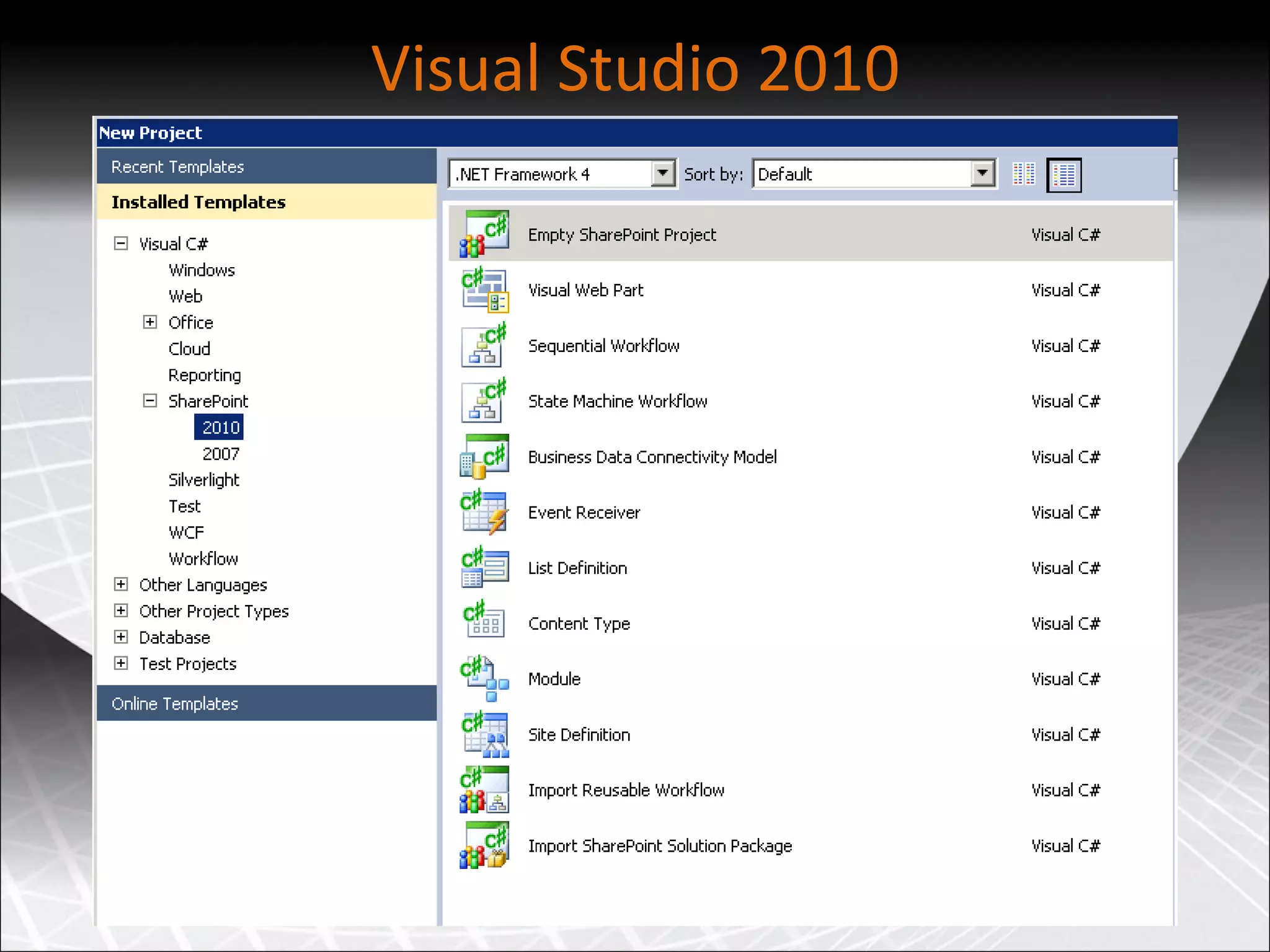1270x952 pixels.
Task: Select 'Module' template name
Action: pyautogui.click(x=554, y=679)
